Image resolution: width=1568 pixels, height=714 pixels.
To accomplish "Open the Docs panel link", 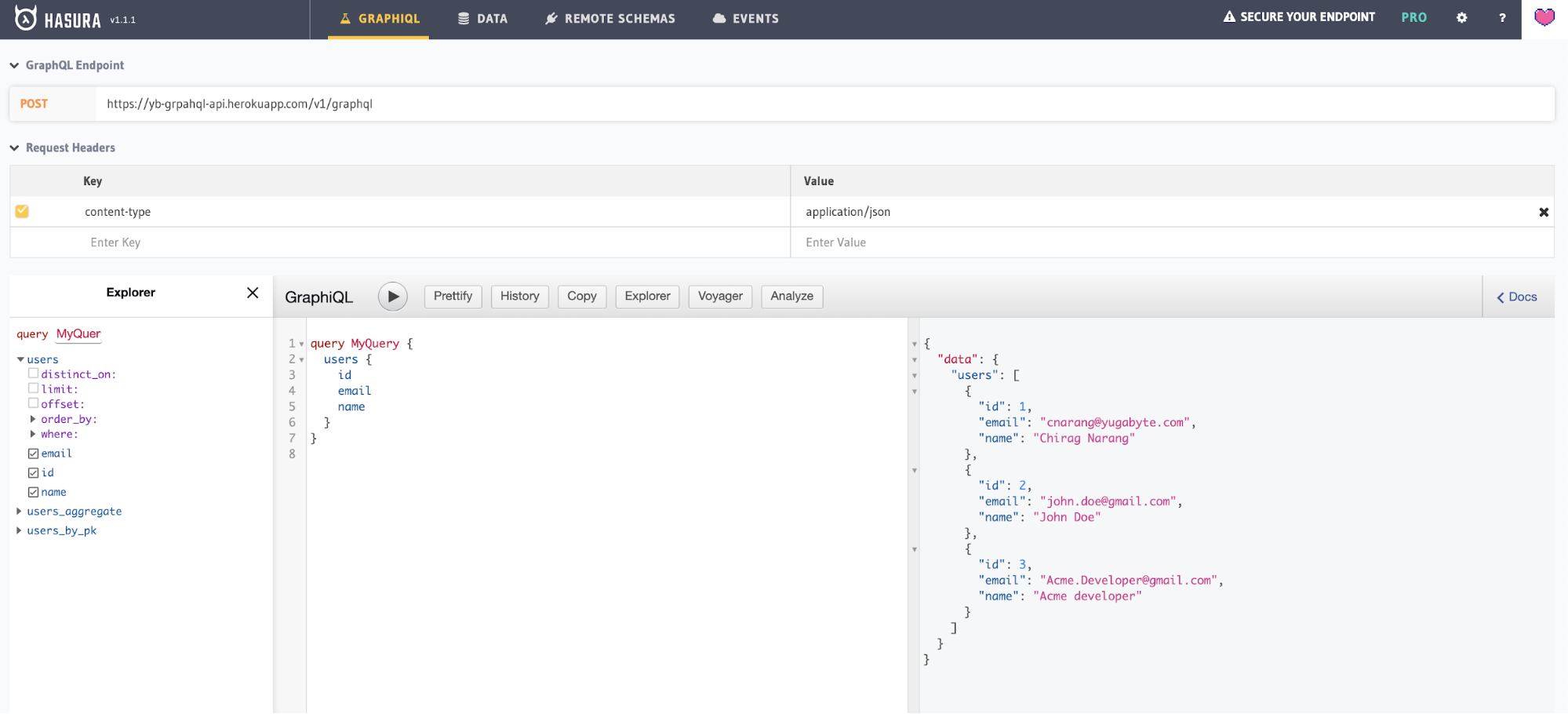I will point(1517,297).
